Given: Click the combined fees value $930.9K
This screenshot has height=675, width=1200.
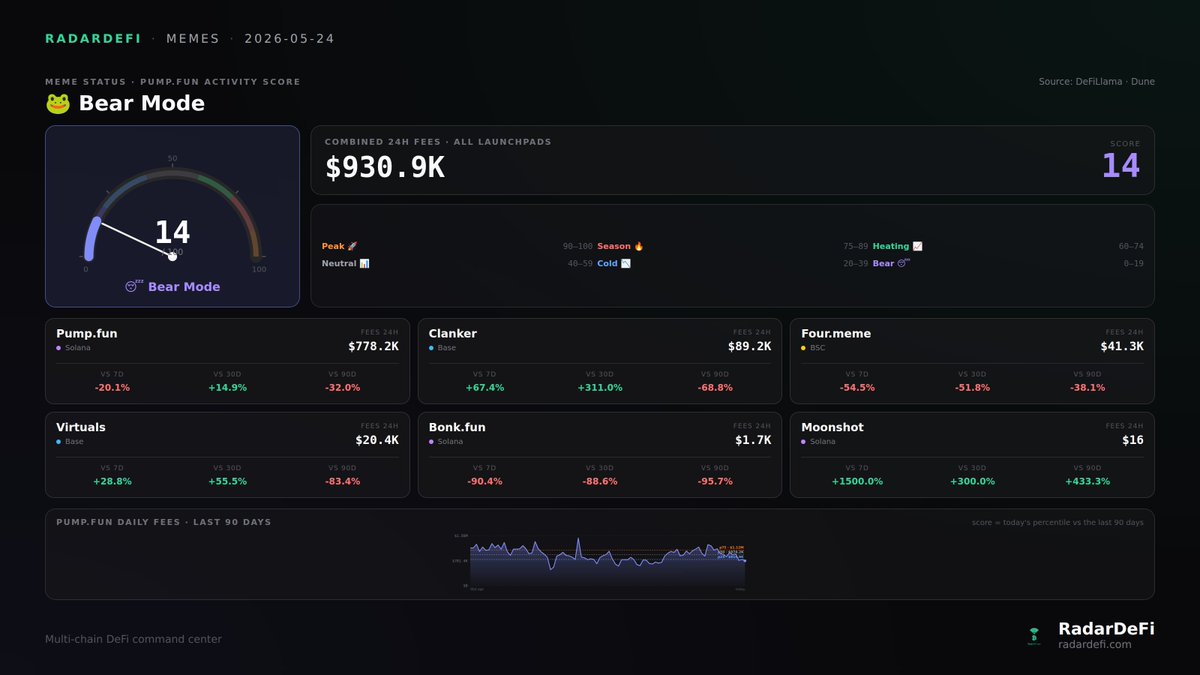Looking at the screenshot, I should pyautogui.click(x=385, y=168).
